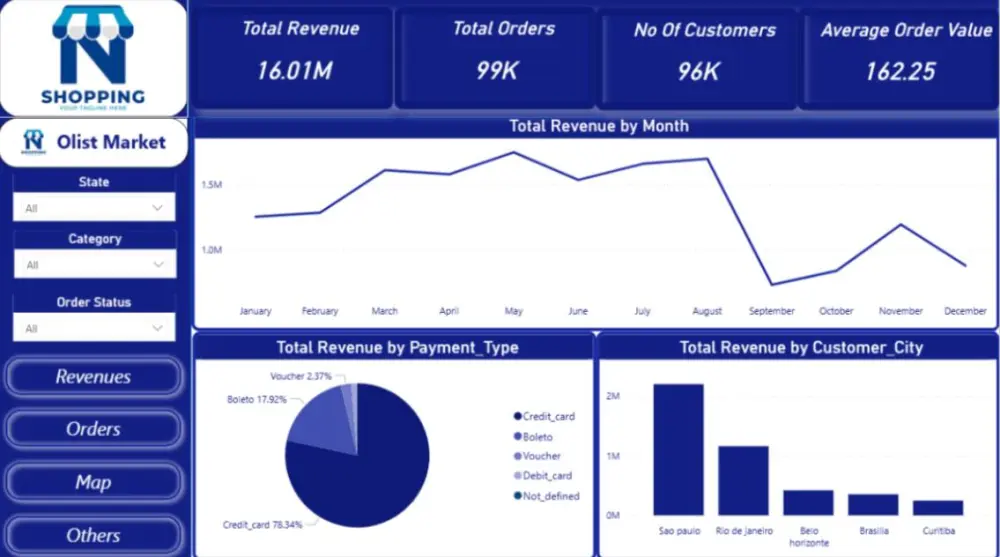Expand the Category filter dropdown
Image resolution: width=1000 pixels, height=557 pixels.
click(x=94, y=264)
